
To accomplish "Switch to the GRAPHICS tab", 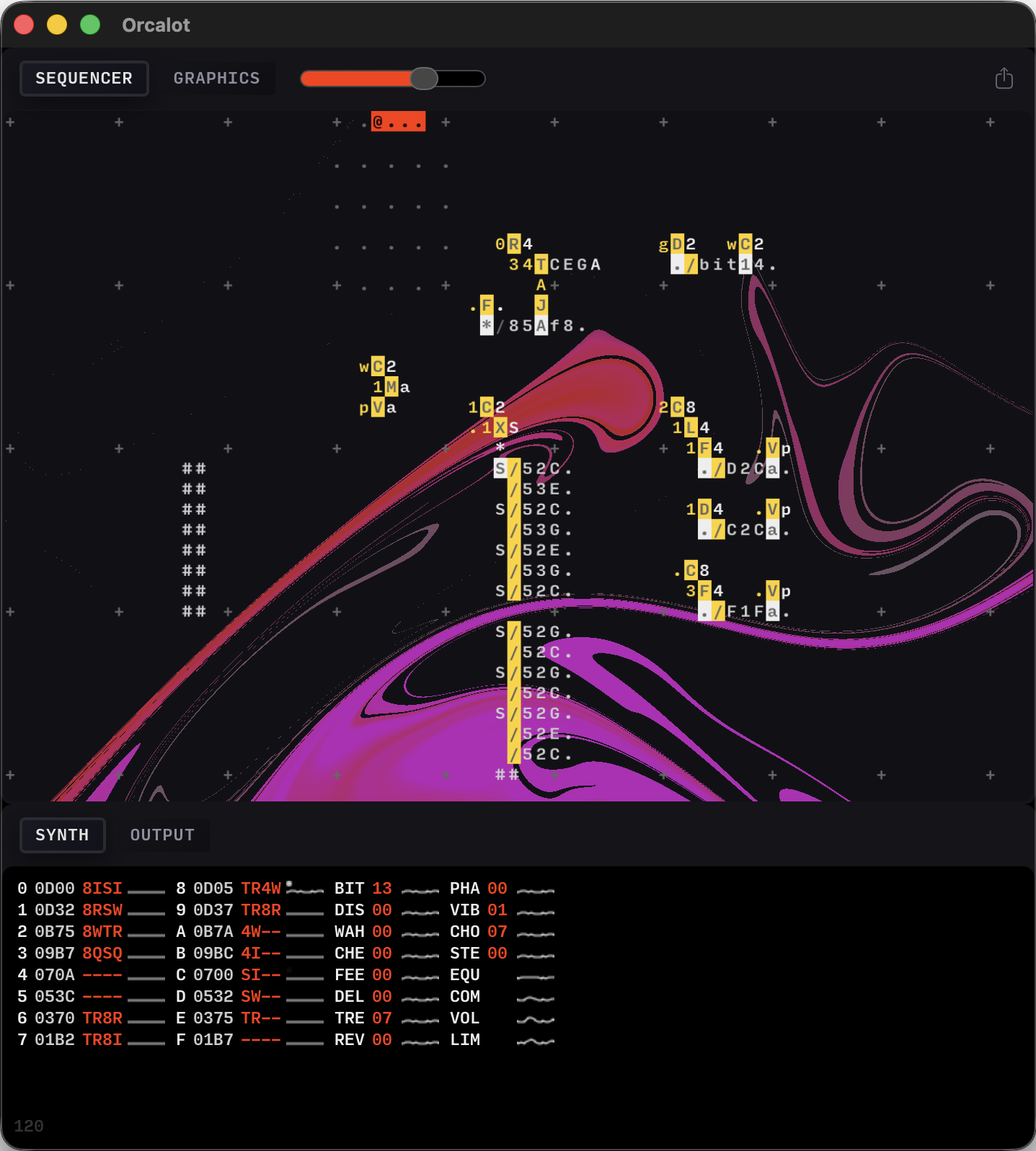I will coord(216,79).
